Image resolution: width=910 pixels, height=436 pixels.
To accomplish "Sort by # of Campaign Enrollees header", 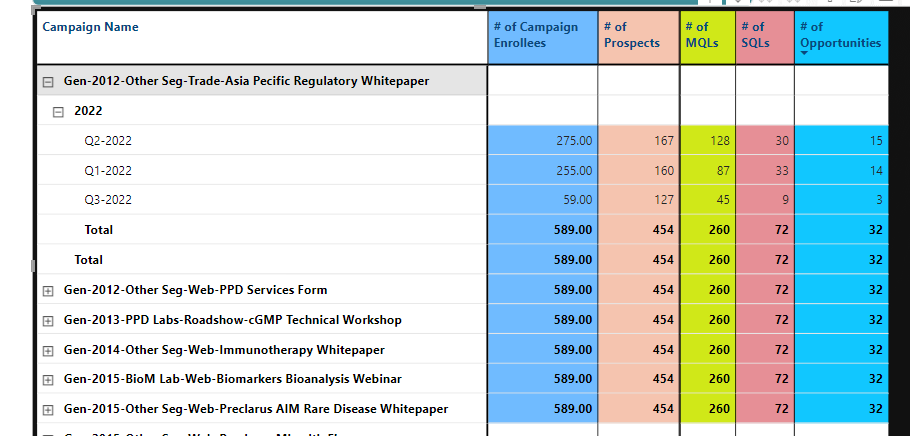I will tap(536, 35).
